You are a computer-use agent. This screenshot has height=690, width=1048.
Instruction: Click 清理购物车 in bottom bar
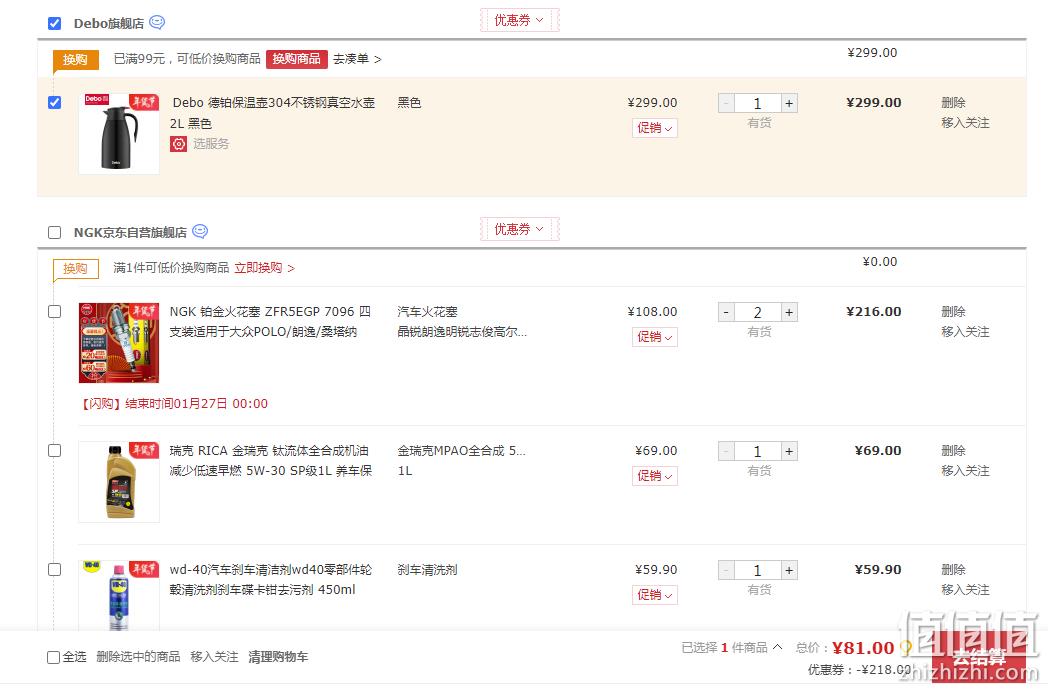[278, 657]
